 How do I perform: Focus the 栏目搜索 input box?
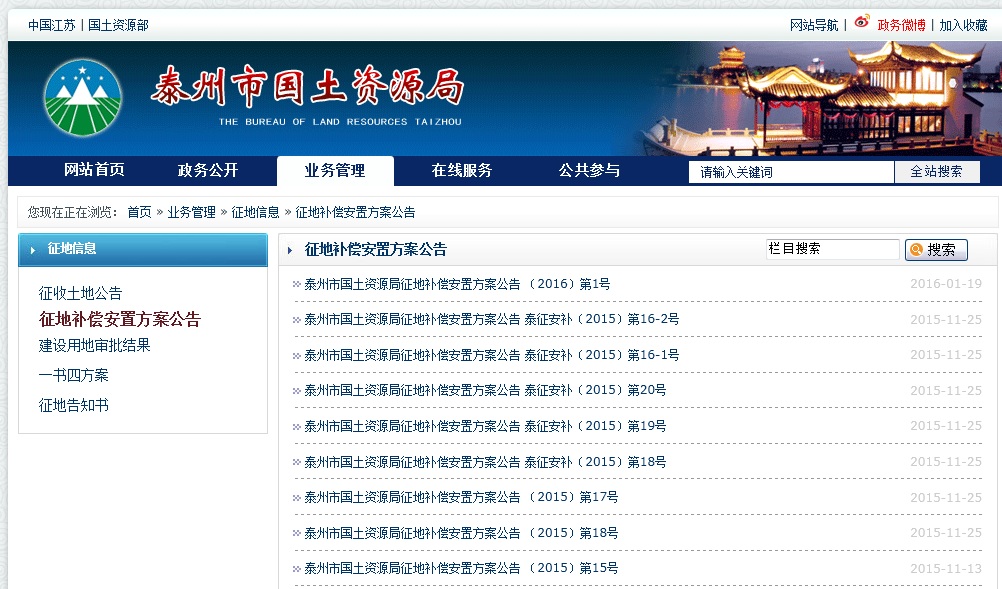[832, 249]
